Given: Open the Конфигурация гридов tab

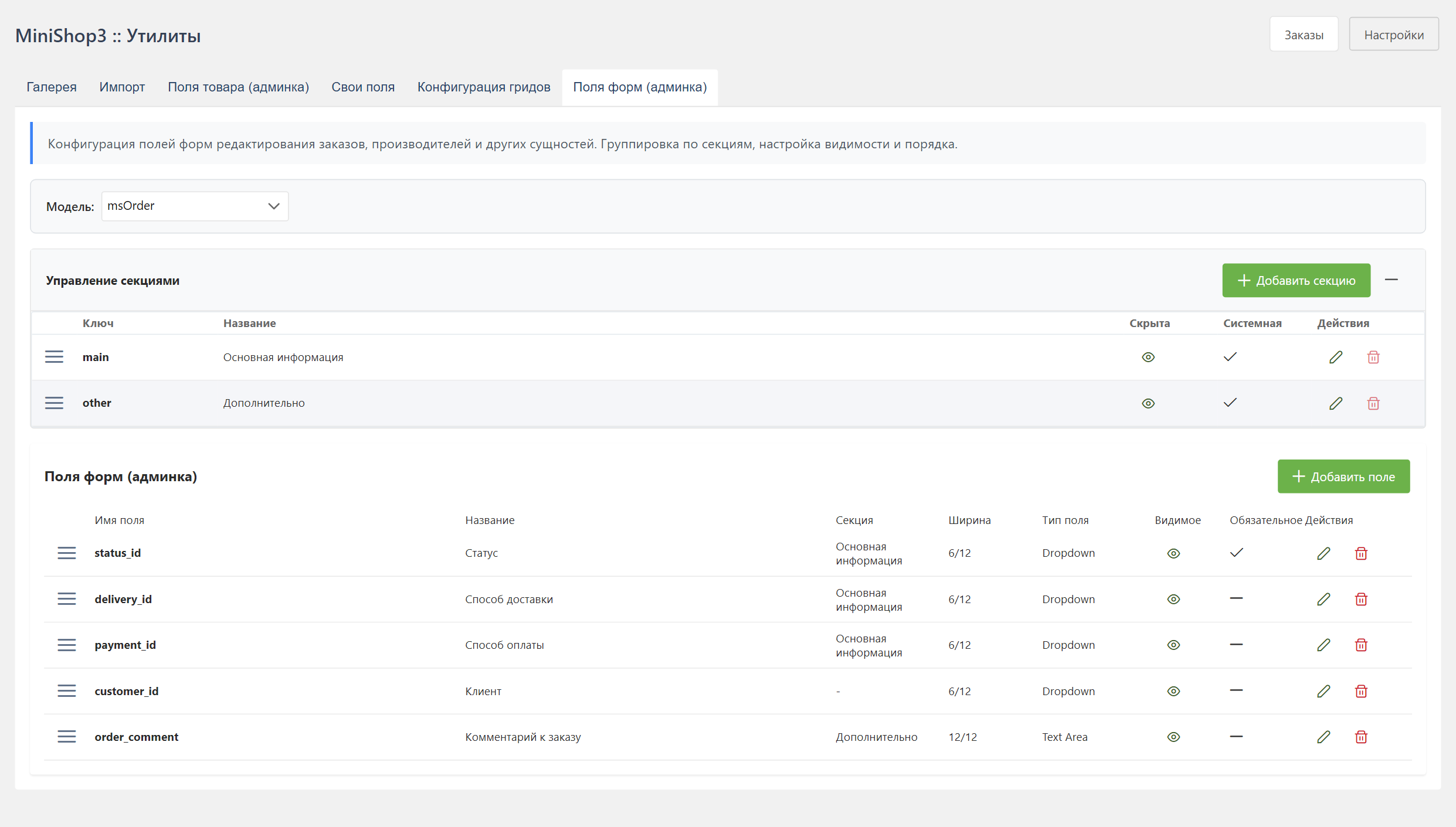Looking at the screenshot, I should tap(484, 87).
